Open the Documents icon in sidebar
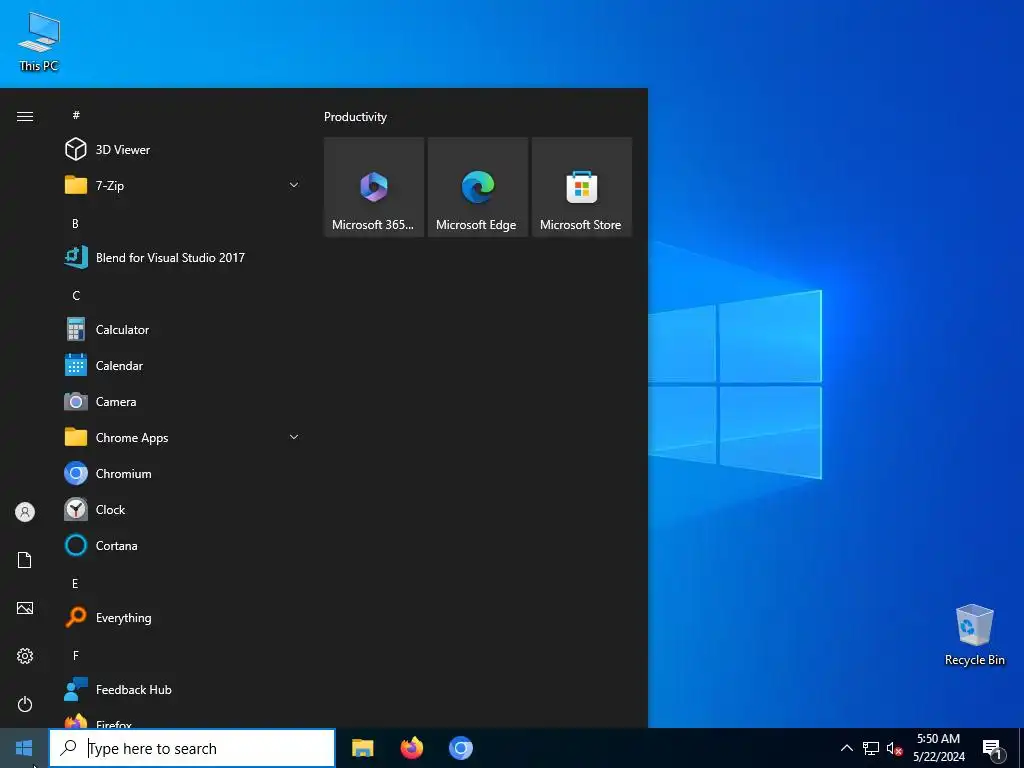 point(25,560)
